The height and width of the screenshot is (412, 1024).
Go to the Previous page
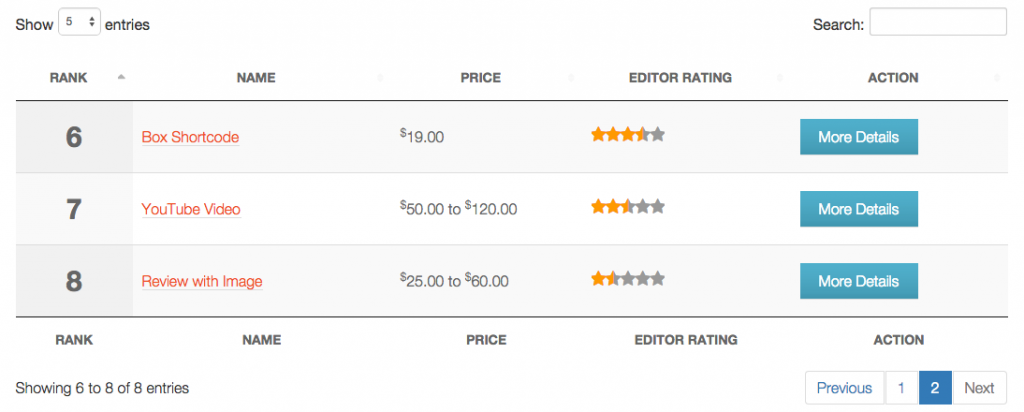click(844, 388)
